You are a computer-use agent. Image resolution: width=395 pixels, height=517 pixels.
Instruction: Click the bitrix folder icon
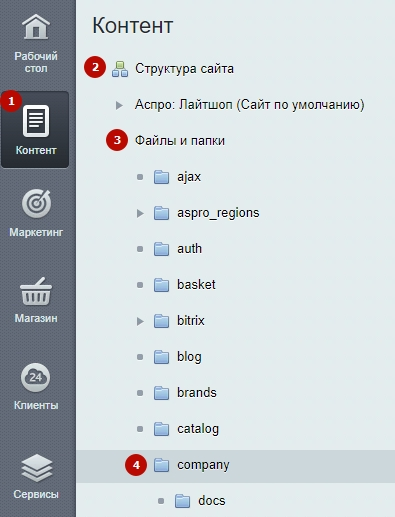[x=161, y=321]
